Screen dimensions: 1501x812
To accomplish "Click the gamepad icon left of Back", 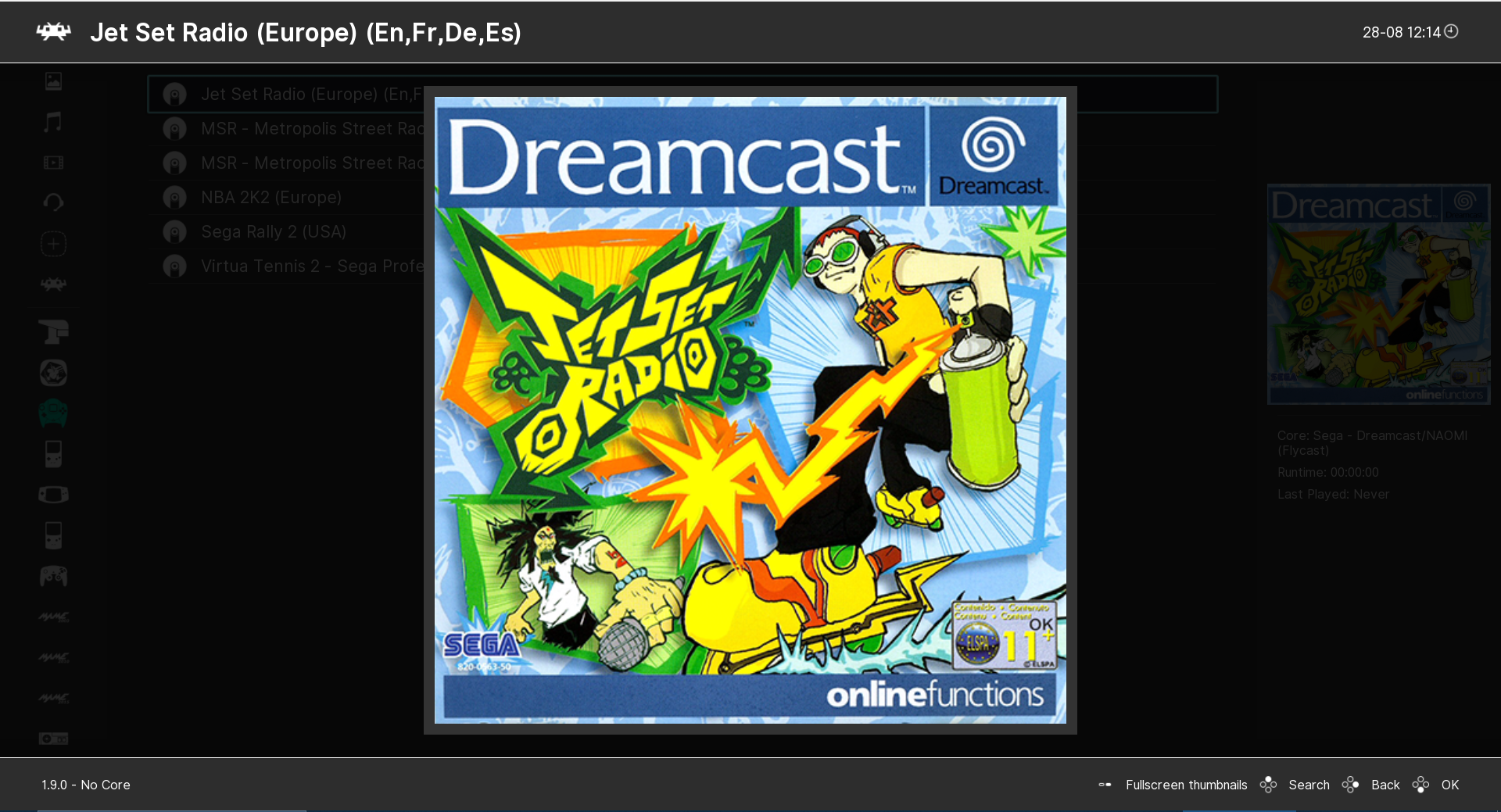I will (x=1351, y=785).
